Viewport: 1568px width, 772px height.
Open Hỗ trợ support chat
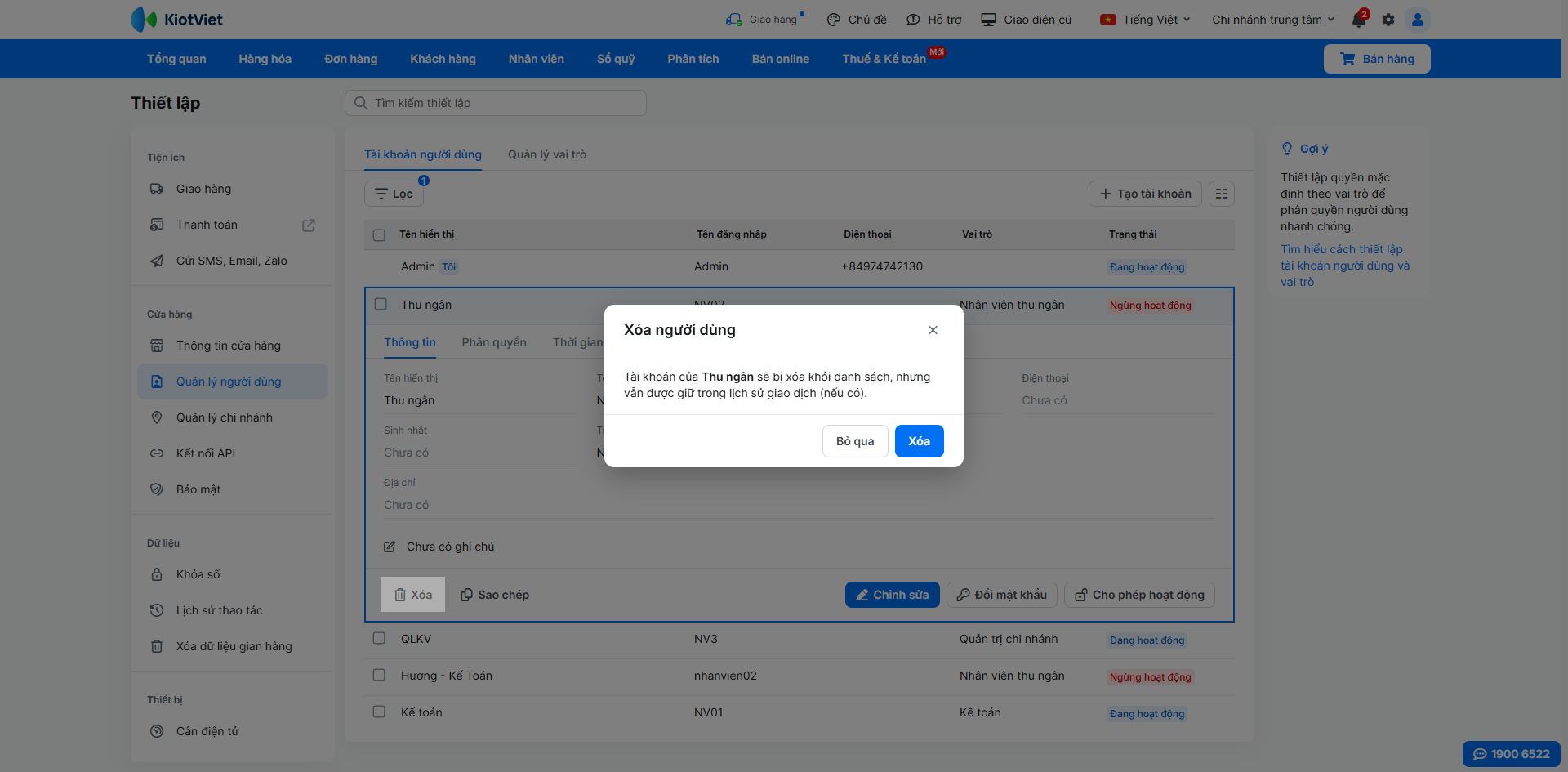934,20
